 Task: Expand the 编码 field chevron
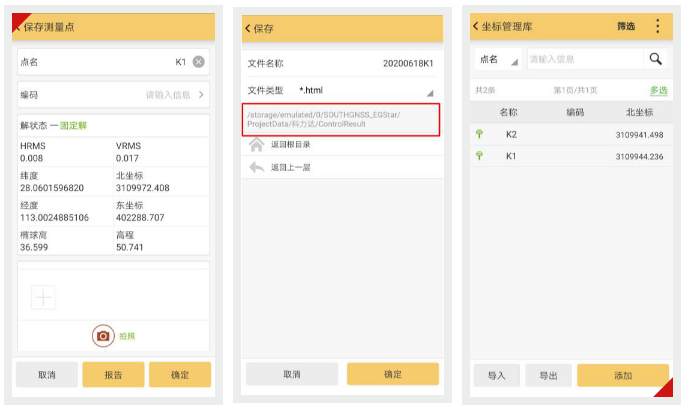201,95
